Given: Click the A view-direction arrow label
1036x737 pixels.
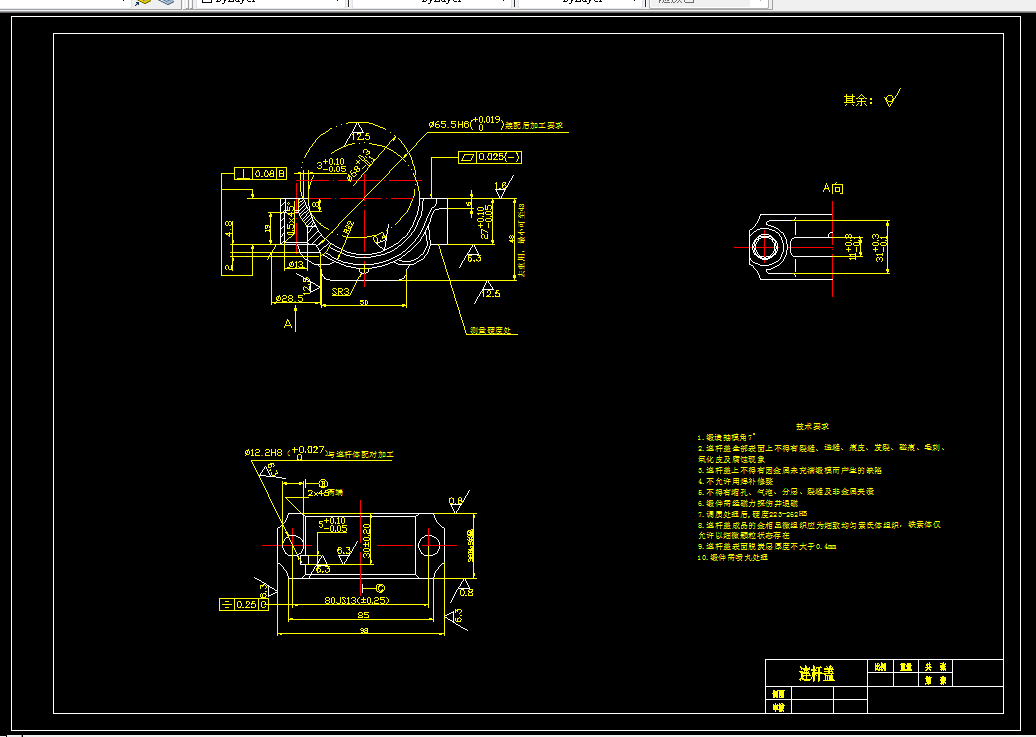Looking at the screenshot, I should pyautogui.click(x=288, y=324).
